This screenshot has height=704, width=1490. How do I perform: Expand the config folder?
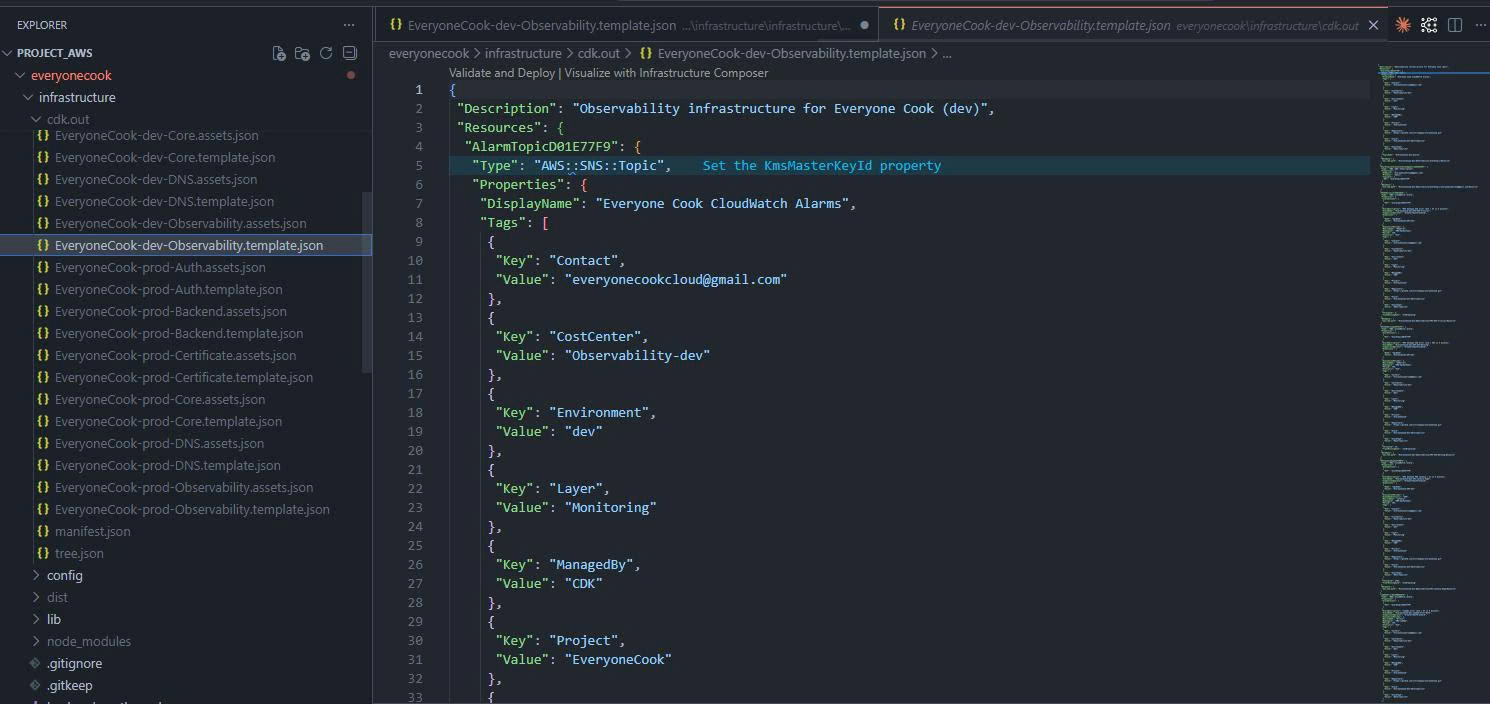pos(36,575)
